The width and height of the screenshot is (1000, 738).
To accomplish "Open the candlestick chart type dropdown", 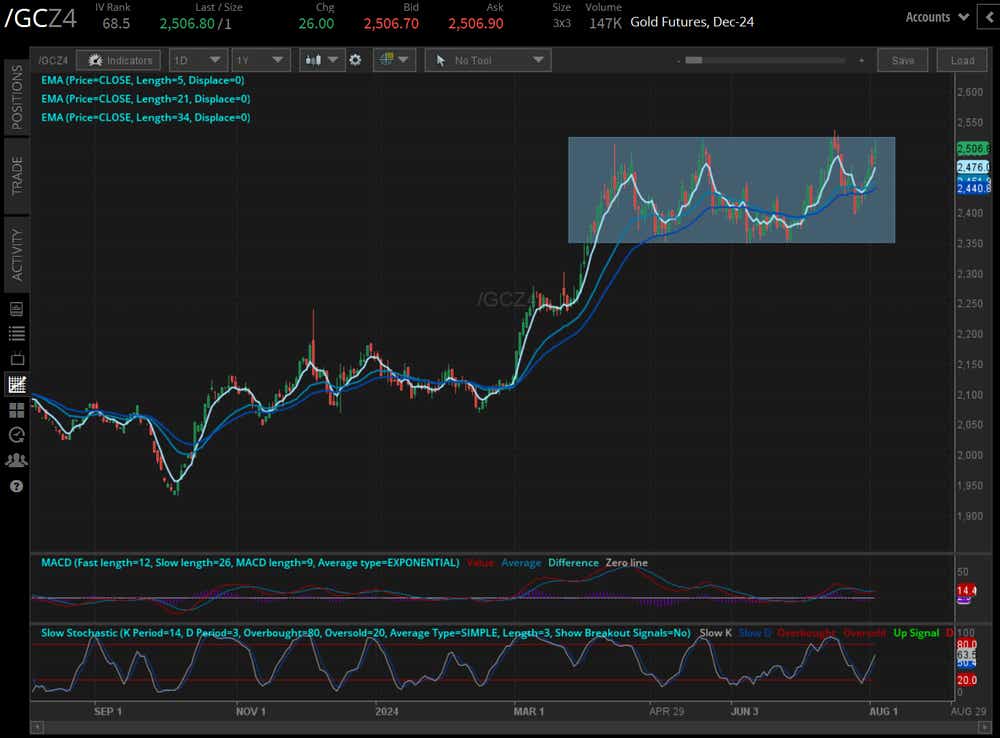I will pyautogui.click(x=322, y=60).
